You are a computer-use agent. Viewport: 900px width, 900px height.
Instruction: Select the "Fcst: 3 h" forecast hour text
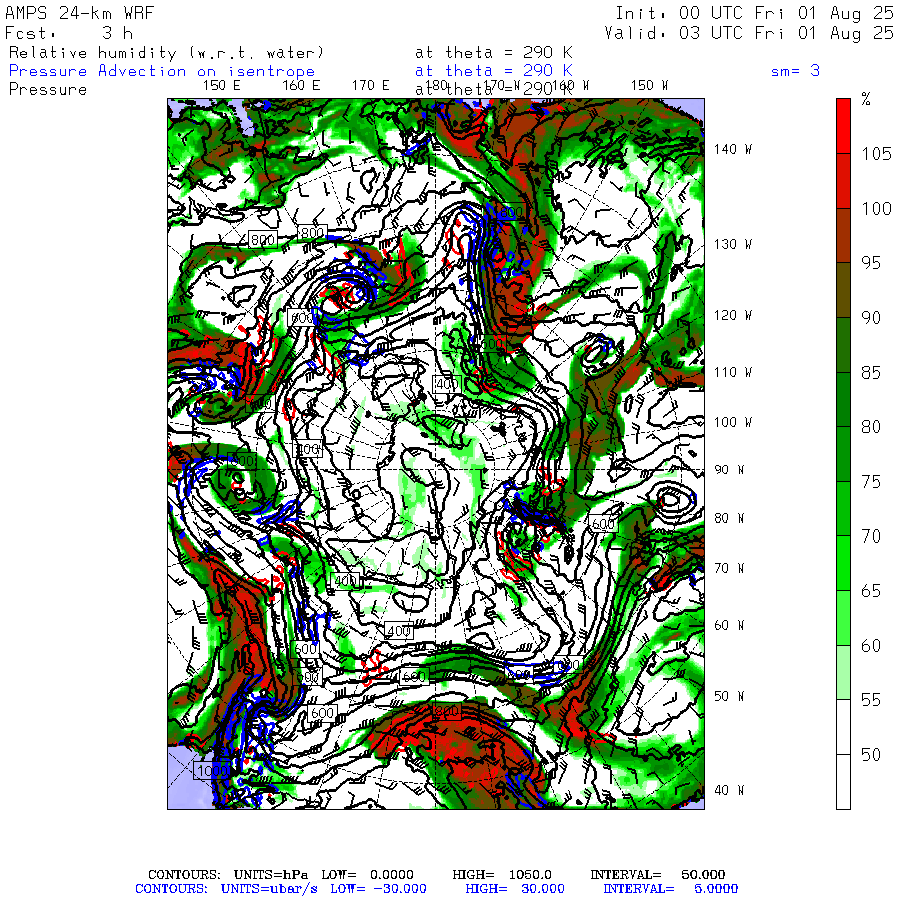point(69,33)
